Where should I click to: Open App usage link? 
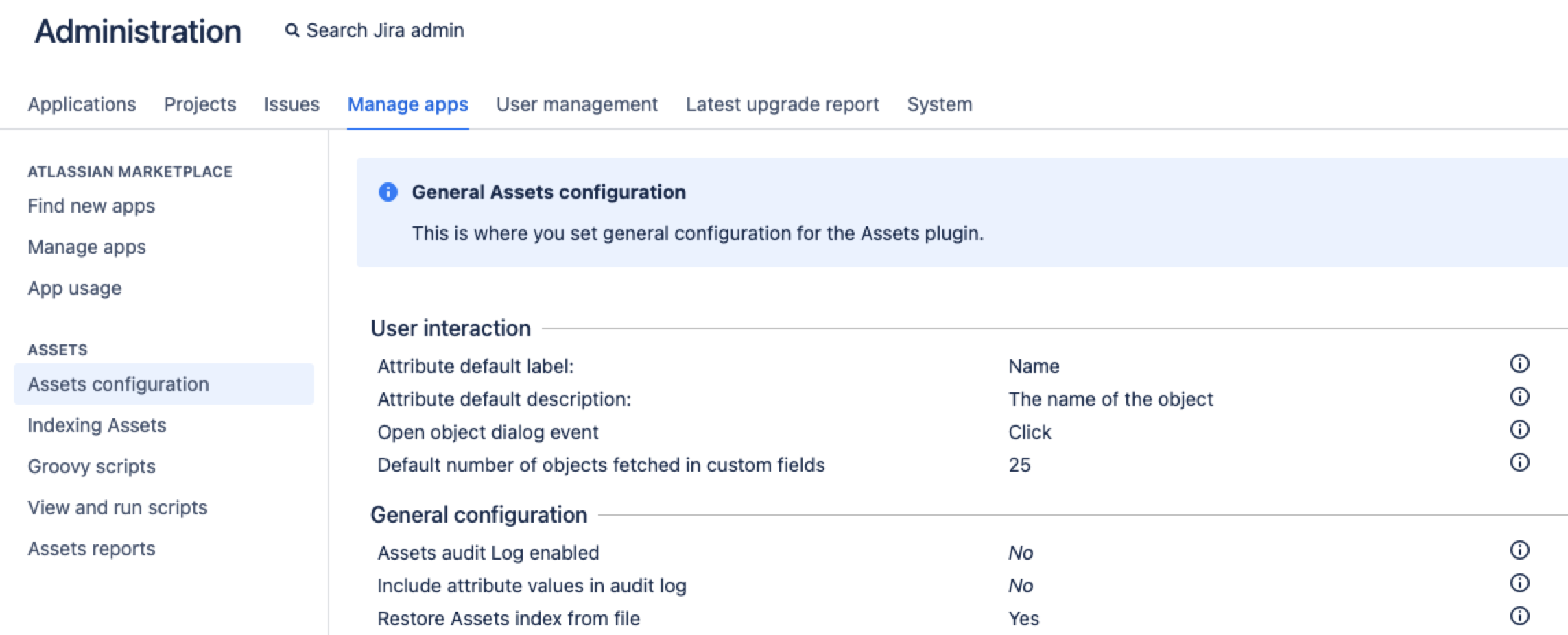pos(74,288)
